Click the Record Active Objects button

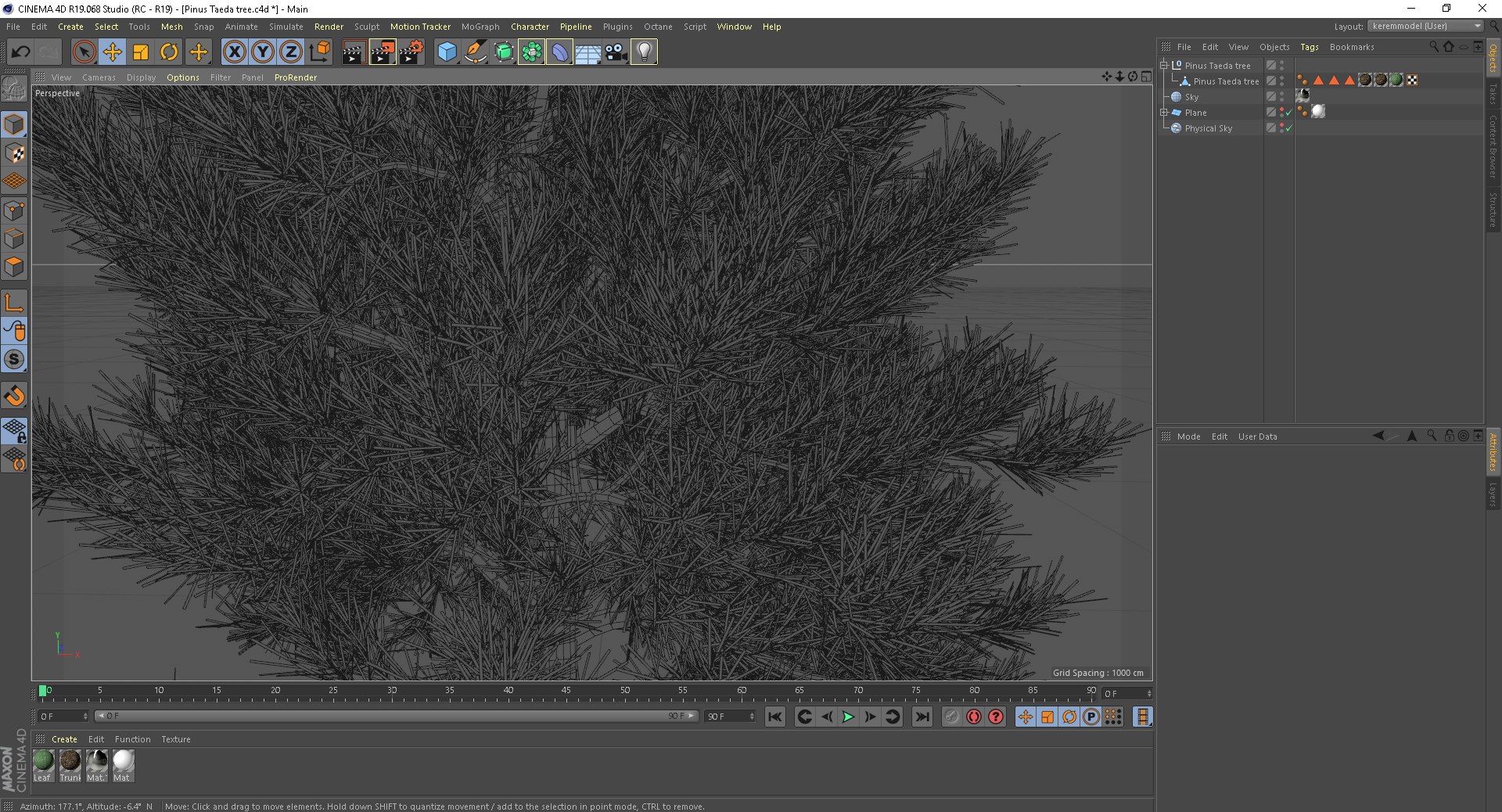pyautogui.click(x=951, y=717)
